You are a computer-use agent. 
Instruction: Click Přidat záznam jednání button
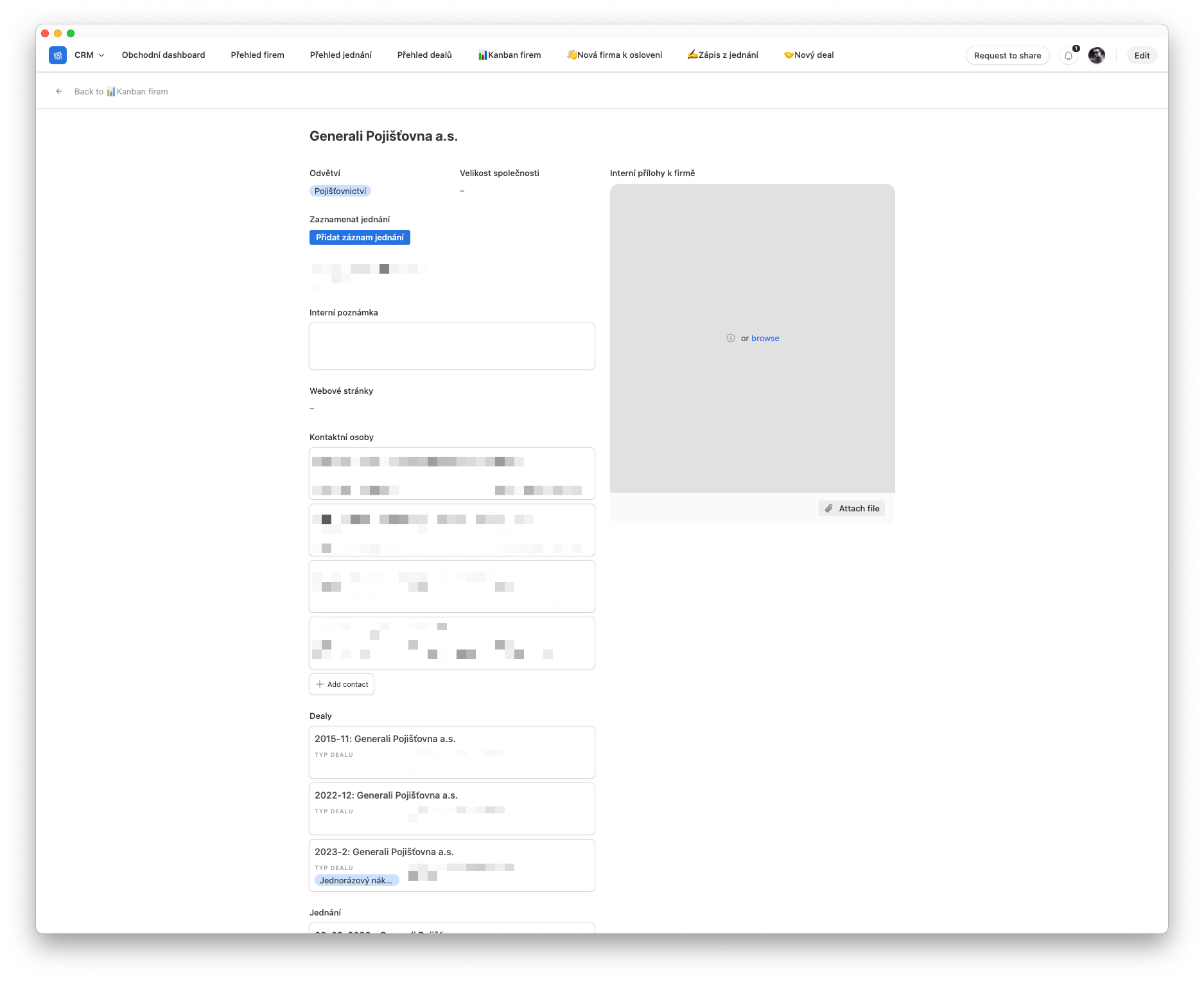[360, 238]
